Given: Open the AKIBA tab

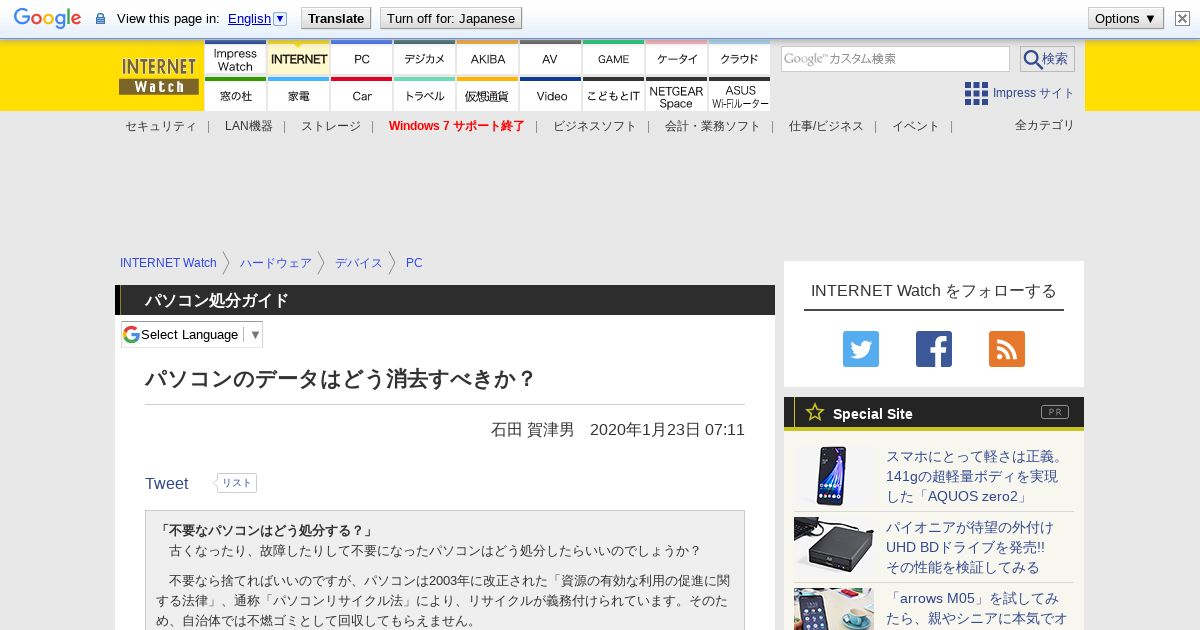Looking at the screenshot, I should coord(488,59).
